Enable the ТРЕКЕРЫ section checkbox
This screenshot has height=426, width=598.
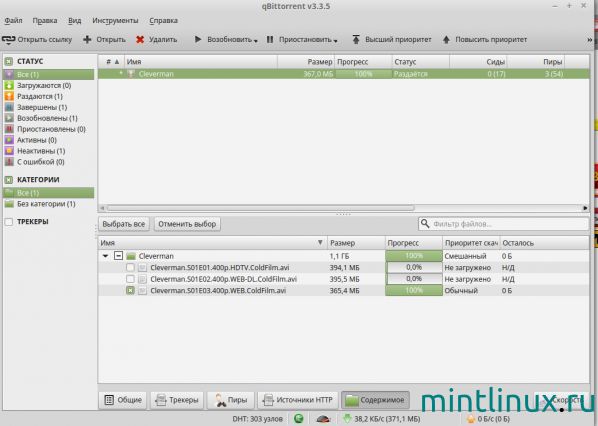pyautogui.click(x=9, y=222)
